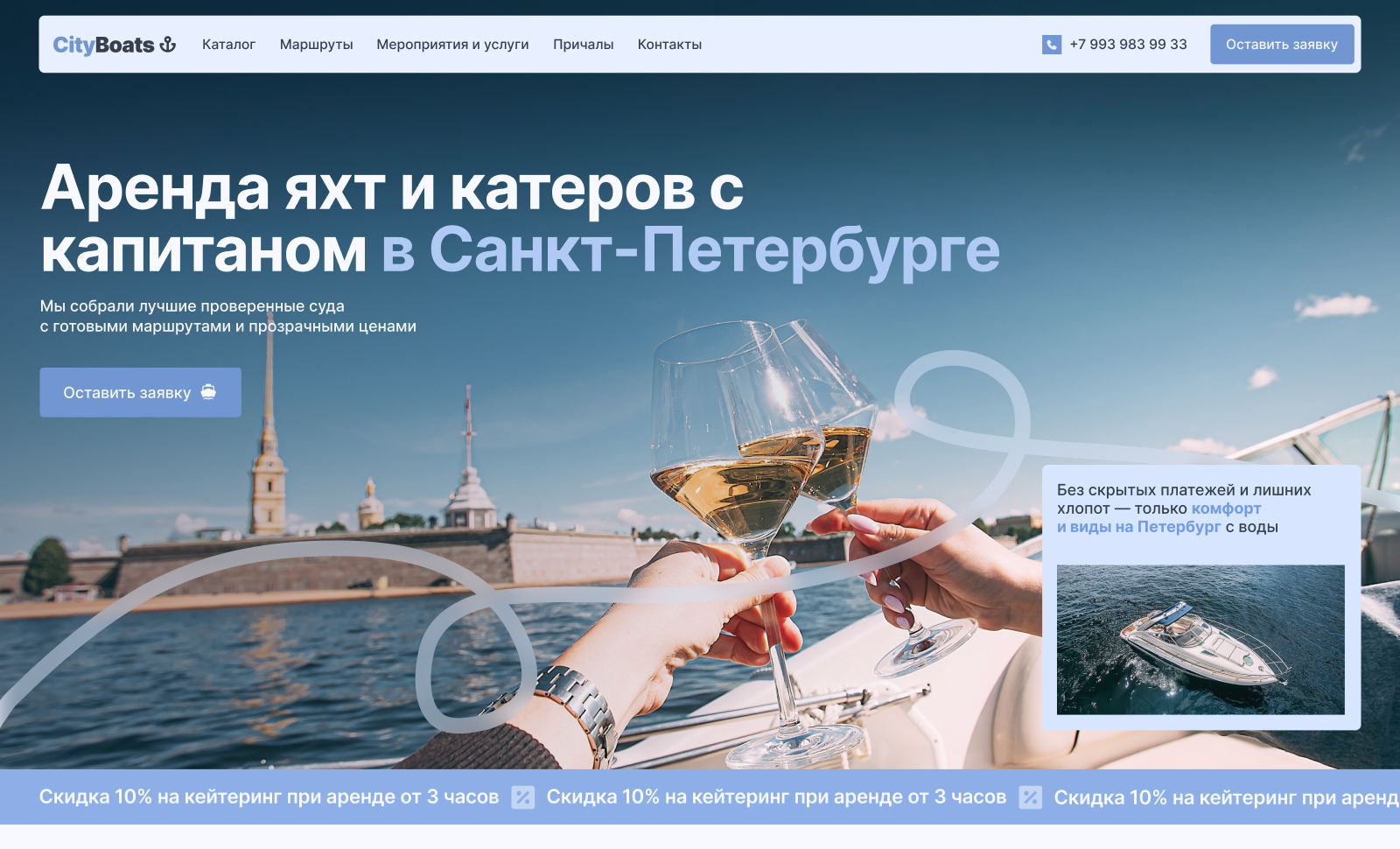Select Причалы in the navigation bar
The width and height of the screenshot is (1400, 849).
pyautogui.click(x=583, y=45)
